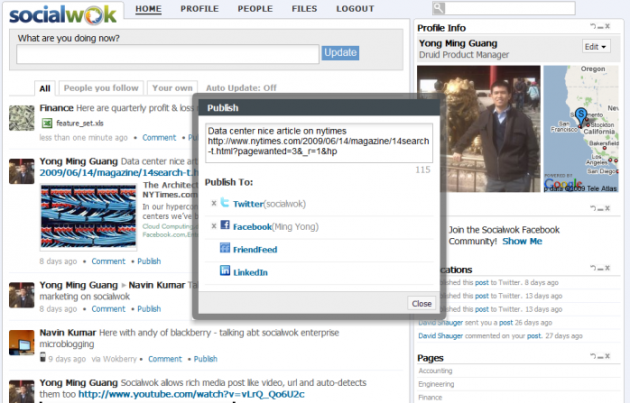Image resolution: width=630 pixels, height=403 pixels.
Task: Close the Publish dialog with Close button
Action: [421, 304]
